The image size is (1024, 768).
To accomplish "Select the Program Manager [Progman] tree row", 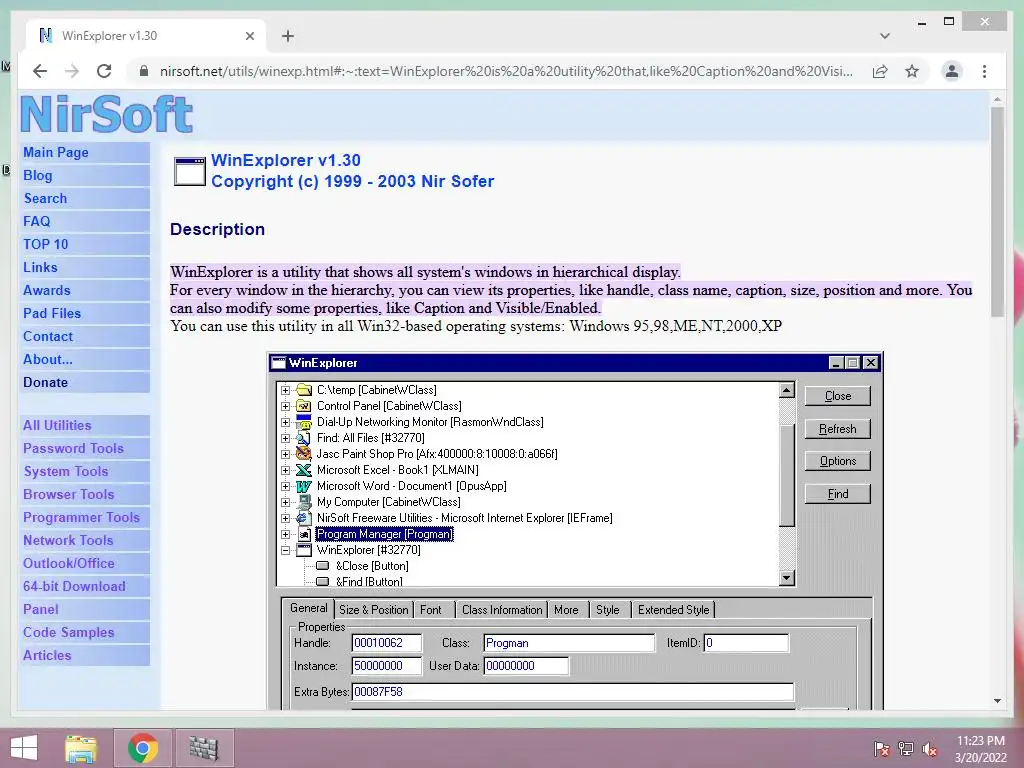I will [x=384, y=534].
